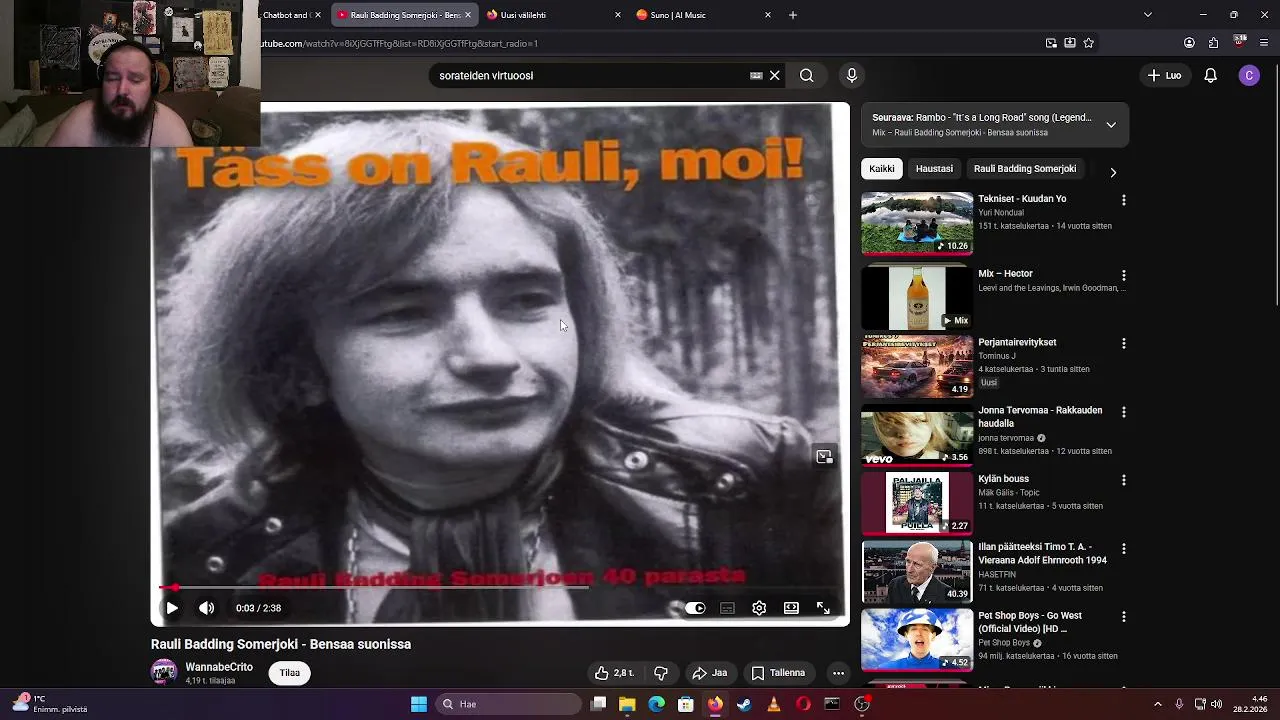This screenshot has width=1280, height=720.
Task: Open Kylän bouss video thumbnail
Action: (917, 503)
